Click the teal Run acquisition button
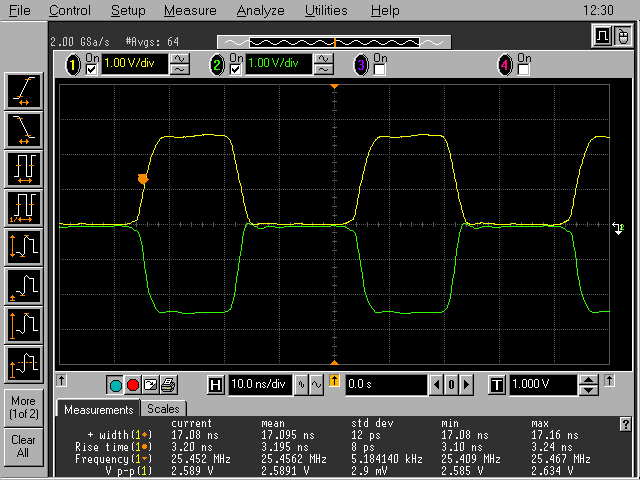The width and height of the screenshot is (640, 480). tap(116, 385)
